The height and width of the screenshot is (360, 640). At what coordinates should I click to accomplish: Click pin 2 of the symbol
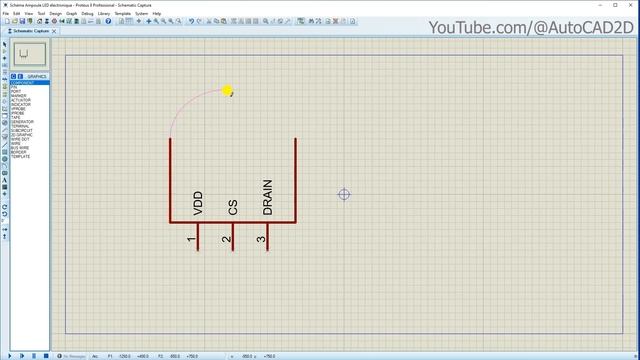[x=233, y=237]
